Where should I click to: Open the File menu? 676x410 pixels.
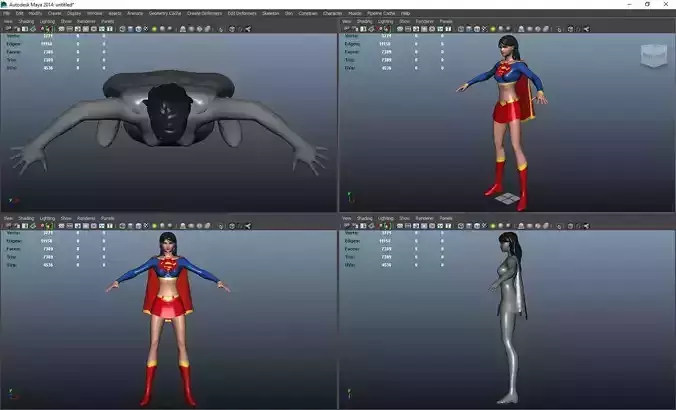coord(6,13)
